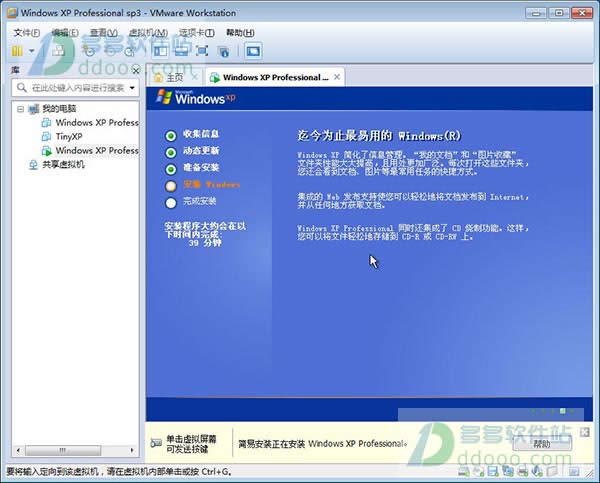The width and height of the screenshot is (600, 483).
Task: Enter full screen mode
Action: coord(202,51)
